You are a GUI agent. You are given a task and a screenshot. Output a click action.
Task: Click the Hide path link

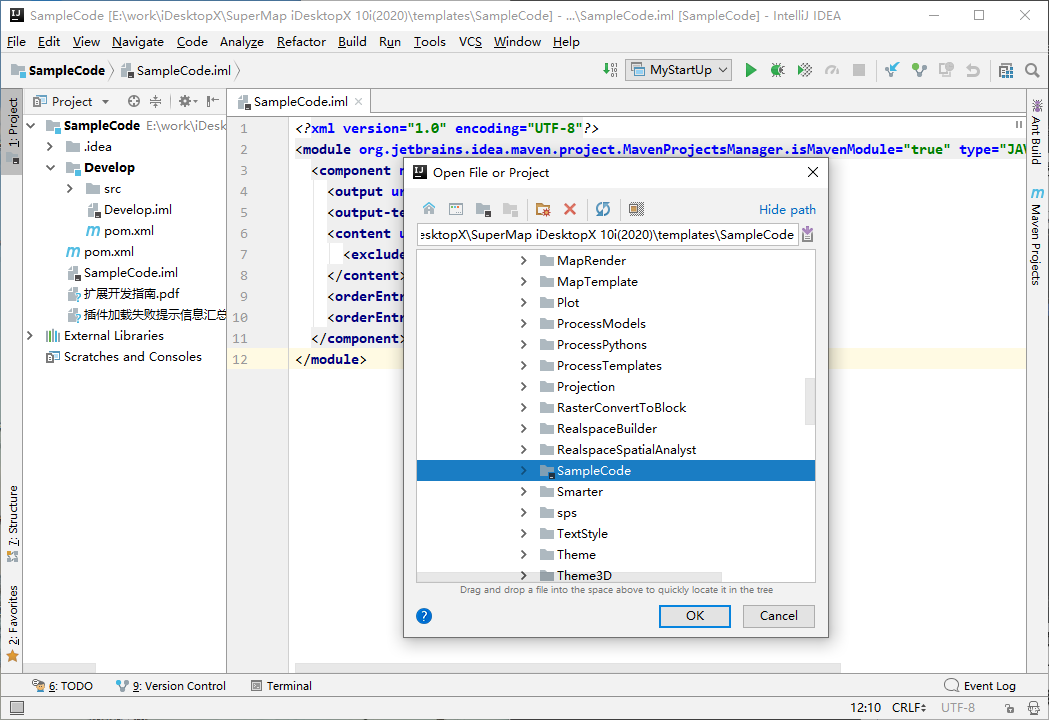pyautogui.click(x=787, y=210)
